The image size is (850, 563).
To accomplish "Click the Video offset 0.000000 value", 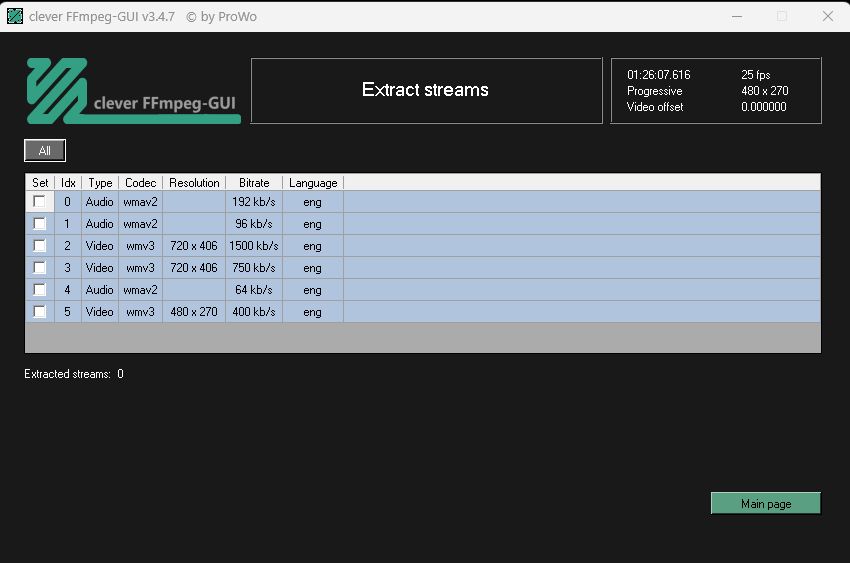I will pyautogui.click(x=763, y=107).
